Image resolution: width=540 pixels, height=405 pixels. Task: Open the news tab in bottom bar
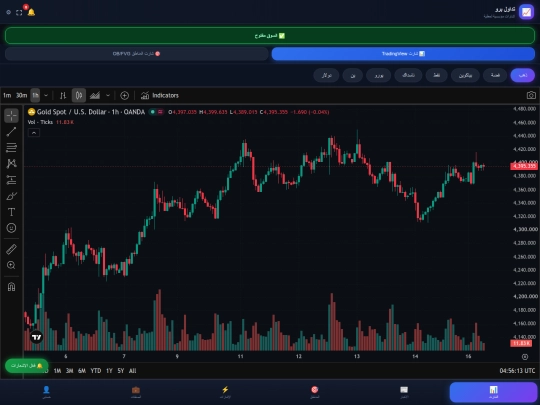(404, 392)
